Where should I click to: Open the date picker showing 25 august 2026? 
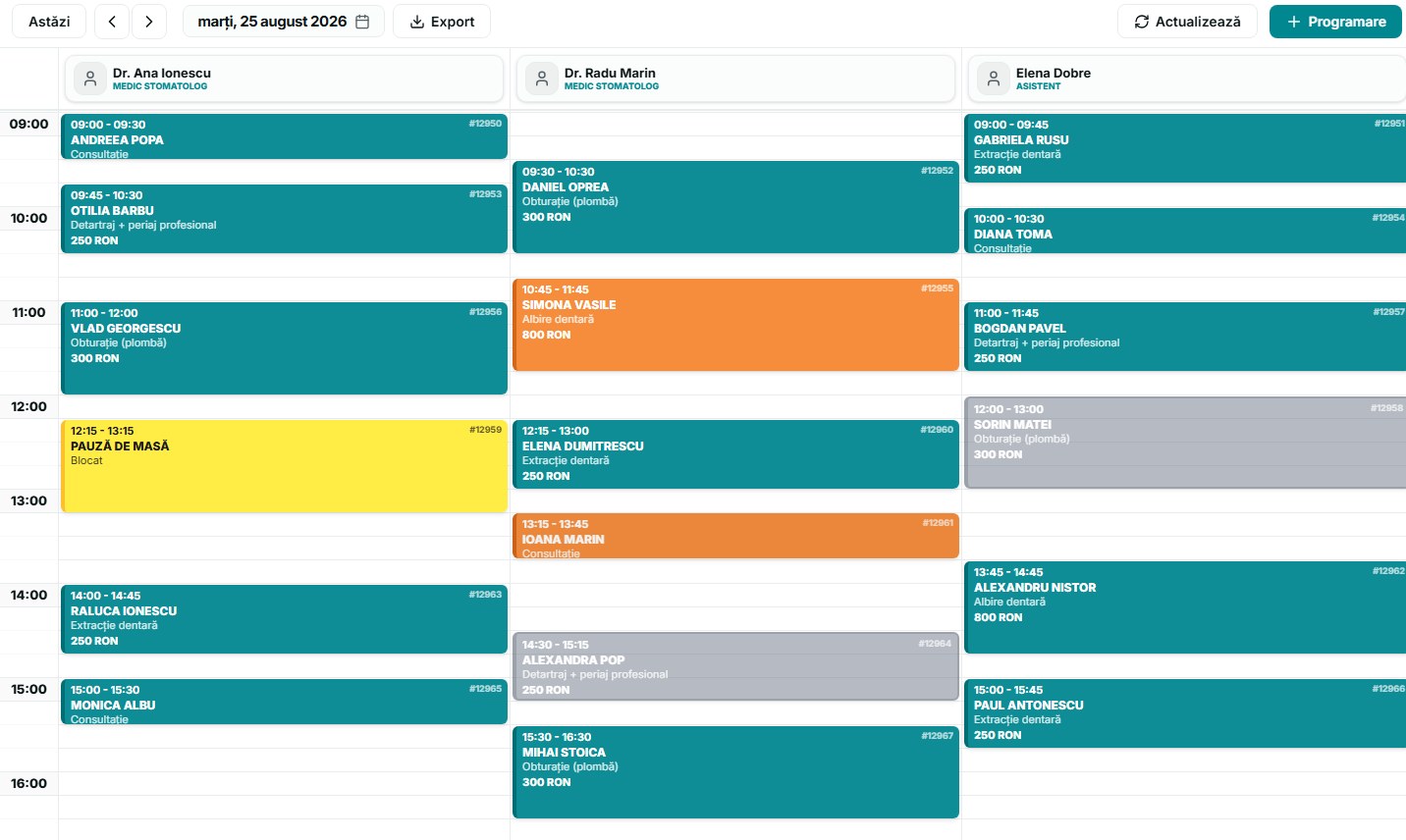(x=284, y=22)
